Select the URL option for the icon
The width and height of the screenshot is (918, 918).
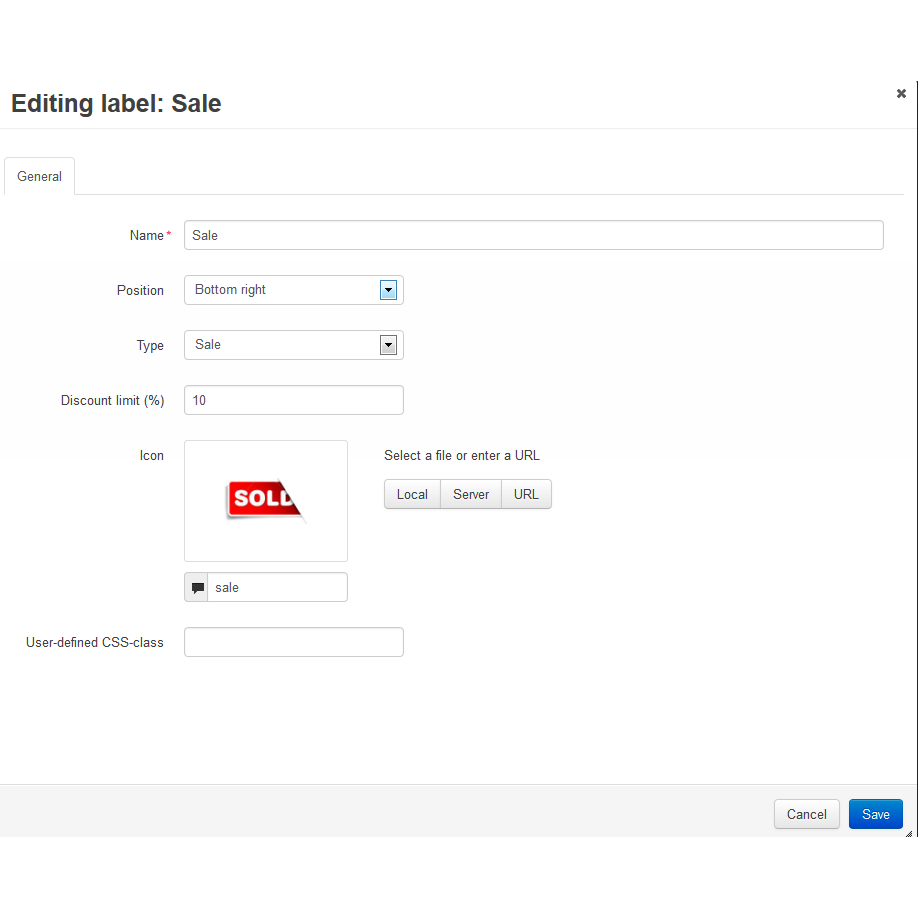coord(526,494)
